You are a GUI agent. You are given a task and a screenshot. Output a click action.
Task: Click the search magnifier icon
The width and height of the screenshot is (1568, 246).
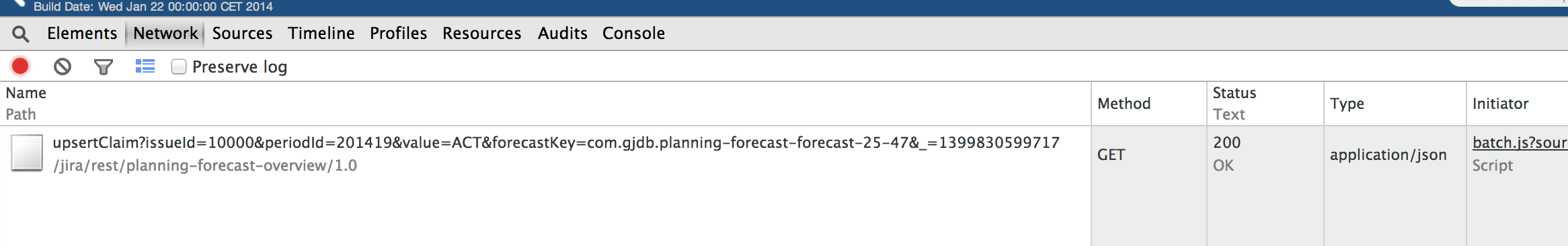(21, 34)
